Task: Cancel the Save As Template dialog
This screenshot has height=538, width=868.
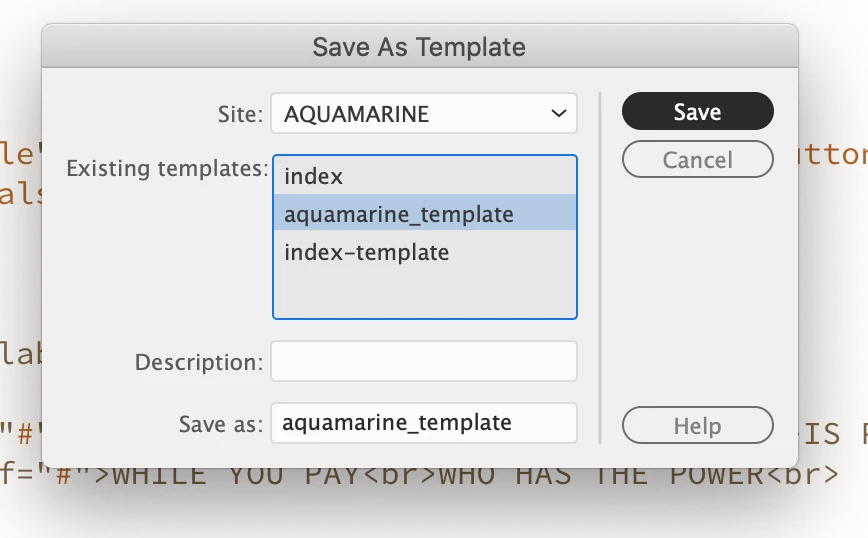Action: tap(697, 160)
